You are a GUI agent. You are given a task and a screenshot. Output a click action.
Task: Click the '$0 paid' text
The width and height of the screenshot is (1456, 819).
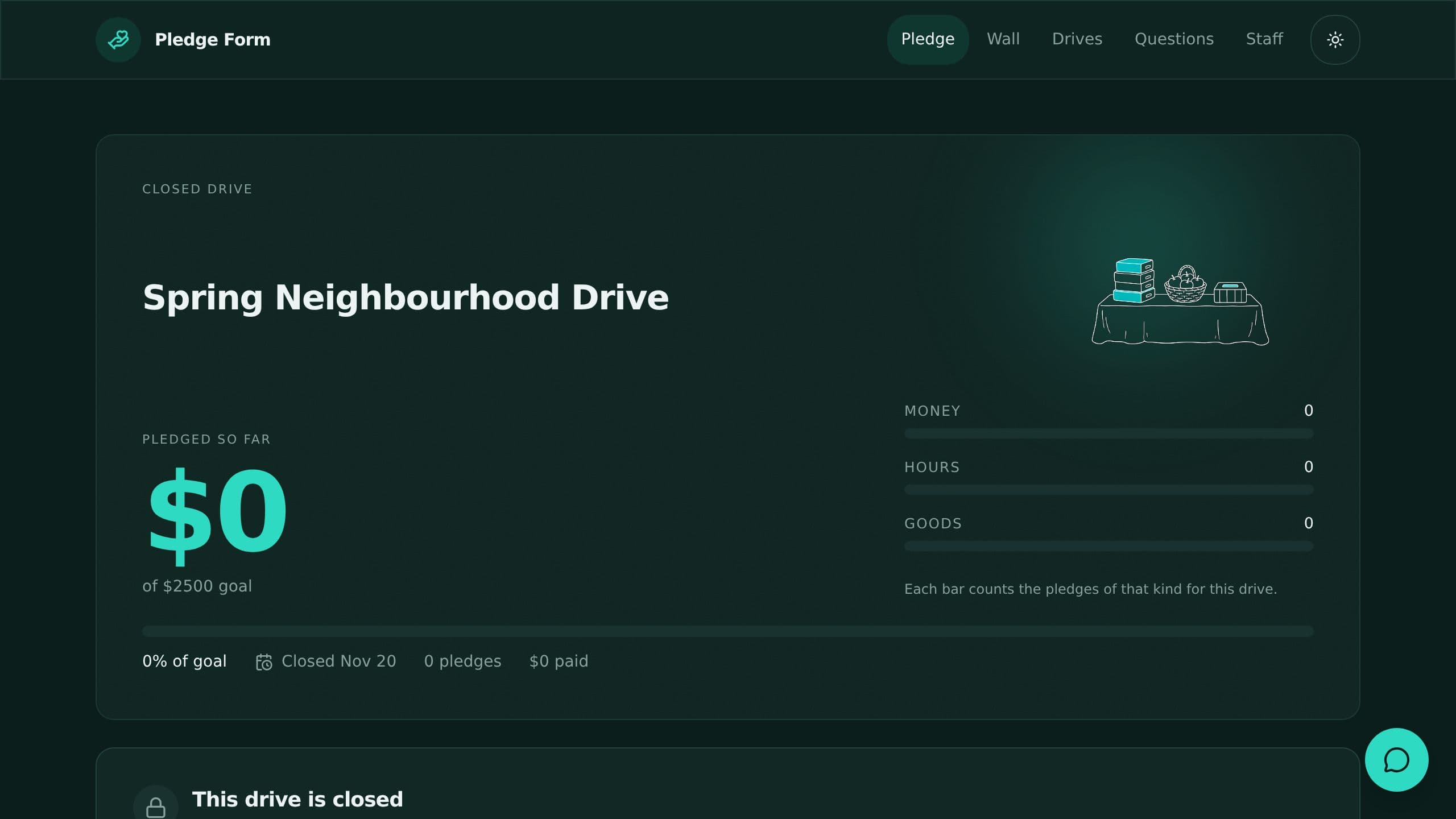pos(559,661)
